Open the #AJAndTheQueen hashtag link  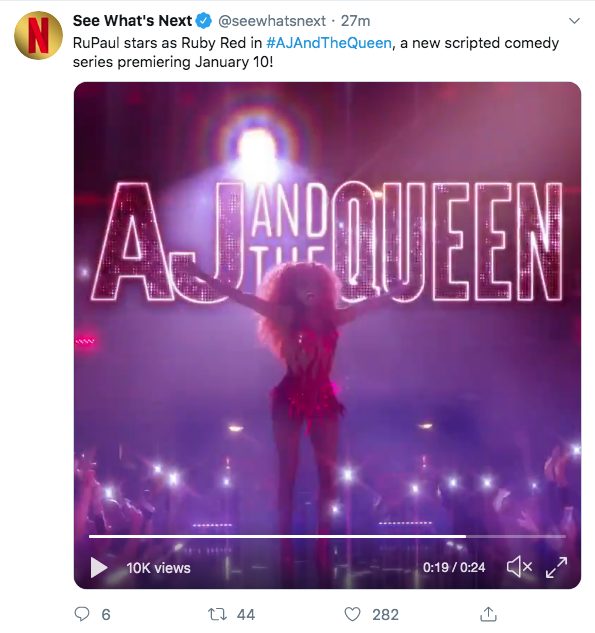(329, 43)
